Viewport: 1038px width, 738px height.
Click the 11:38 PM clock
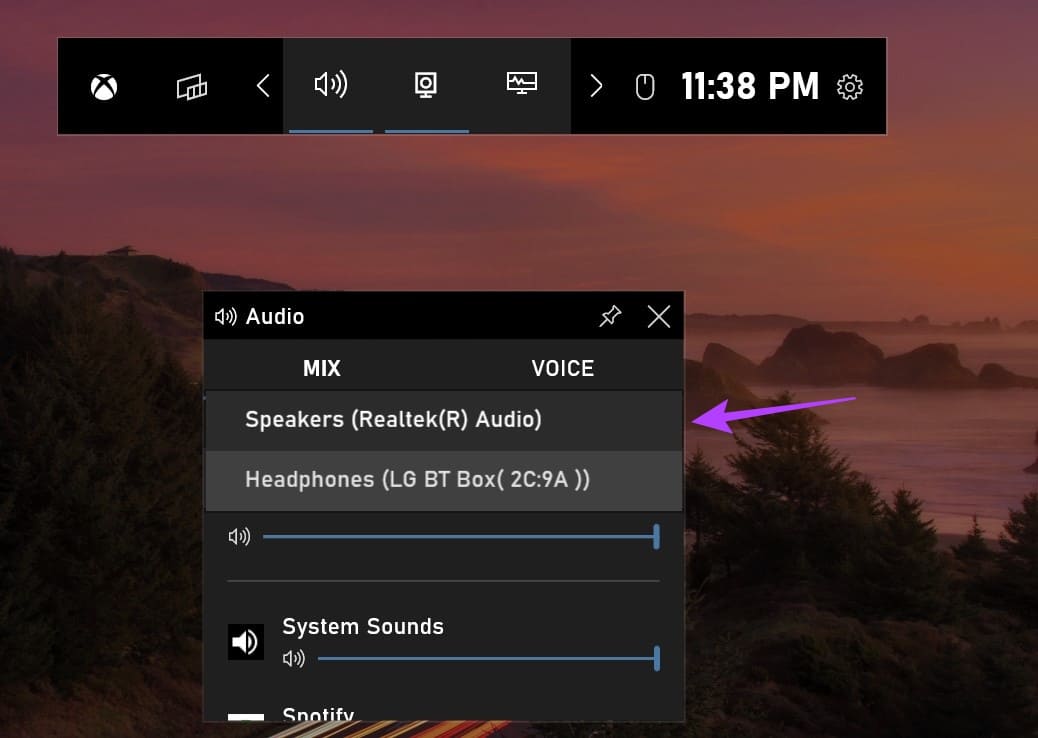[x=750, y=86]
